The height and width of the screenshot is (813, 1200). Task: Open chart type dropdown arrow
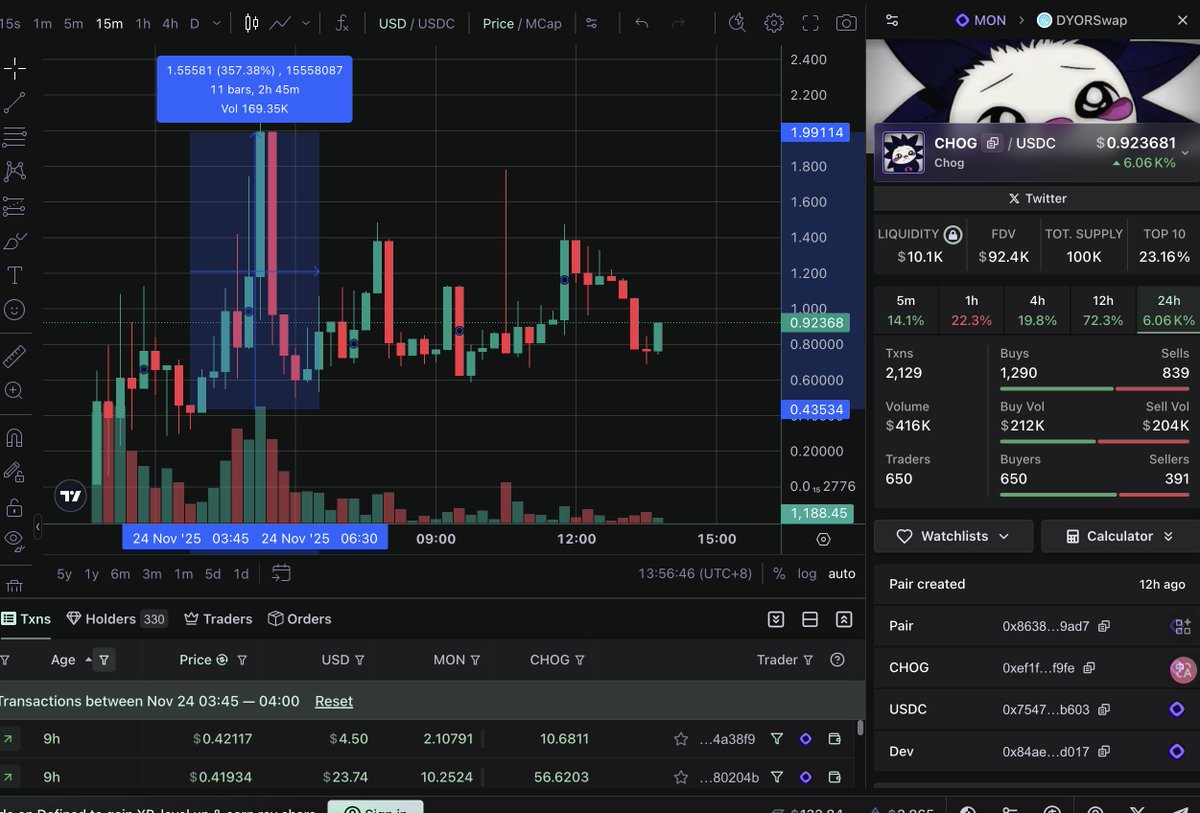tap(306, 23)
